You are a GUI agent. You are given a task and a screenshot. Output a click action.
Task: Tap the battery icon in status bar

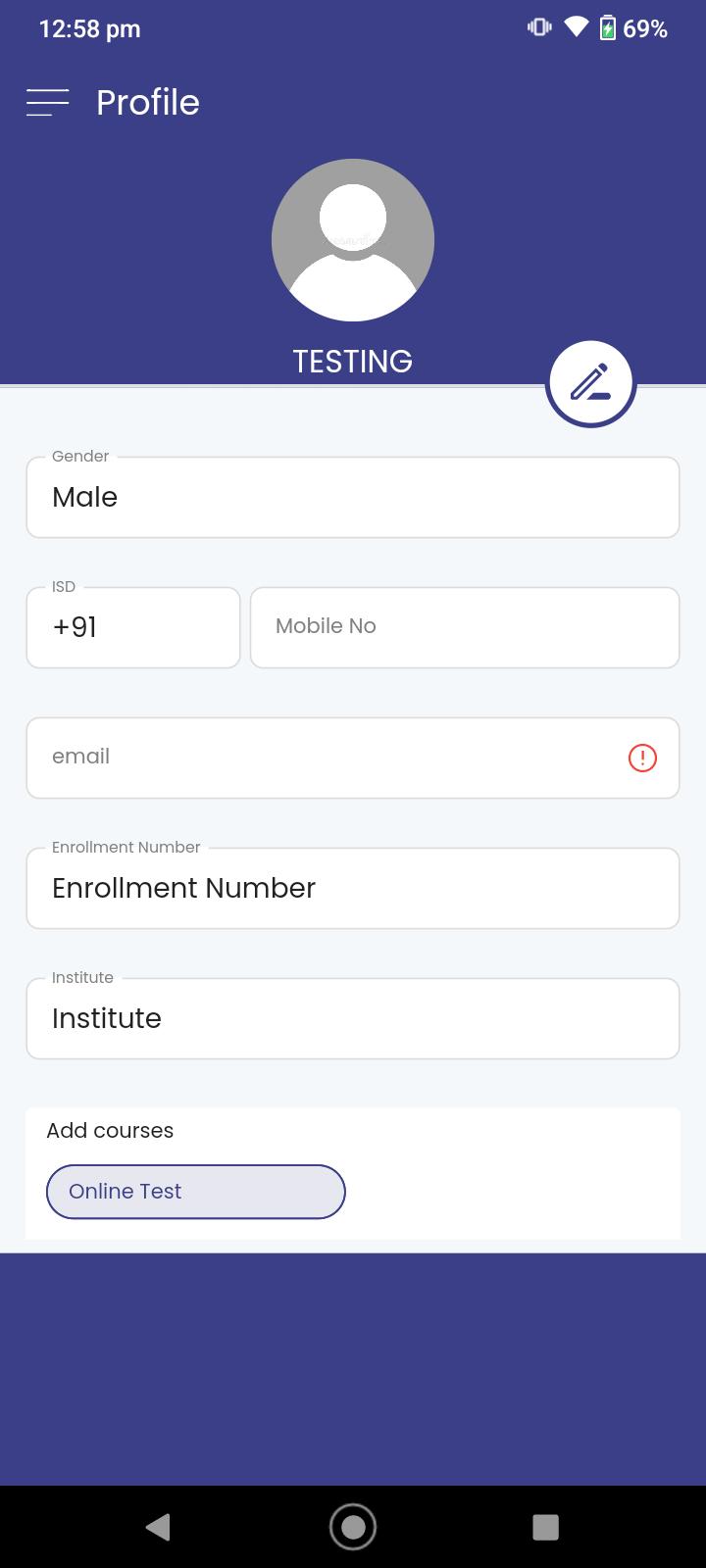tap(608, 28)
